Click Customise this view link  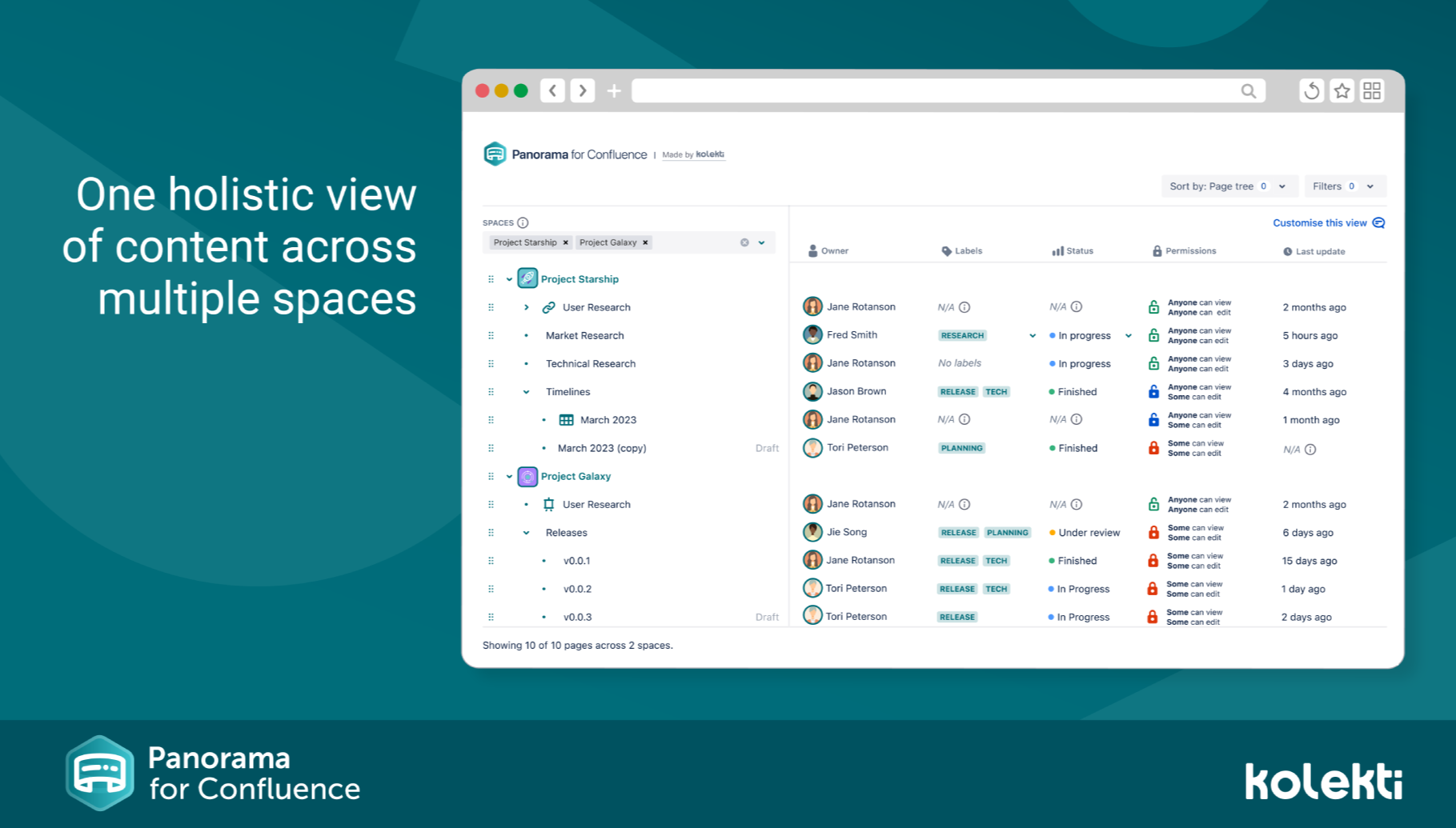click(1329, 223)
